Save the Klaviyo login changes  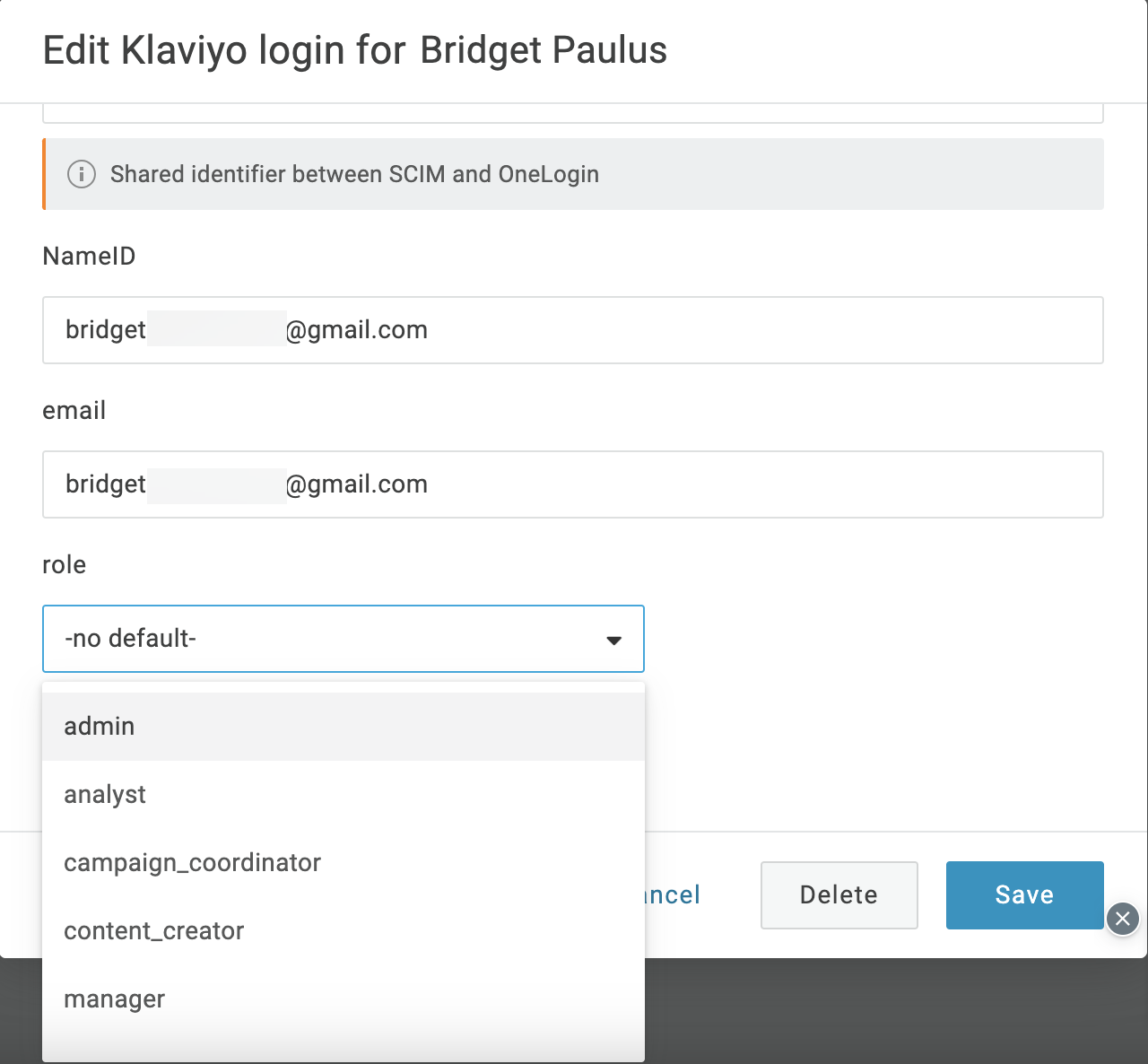(1024, 895)
